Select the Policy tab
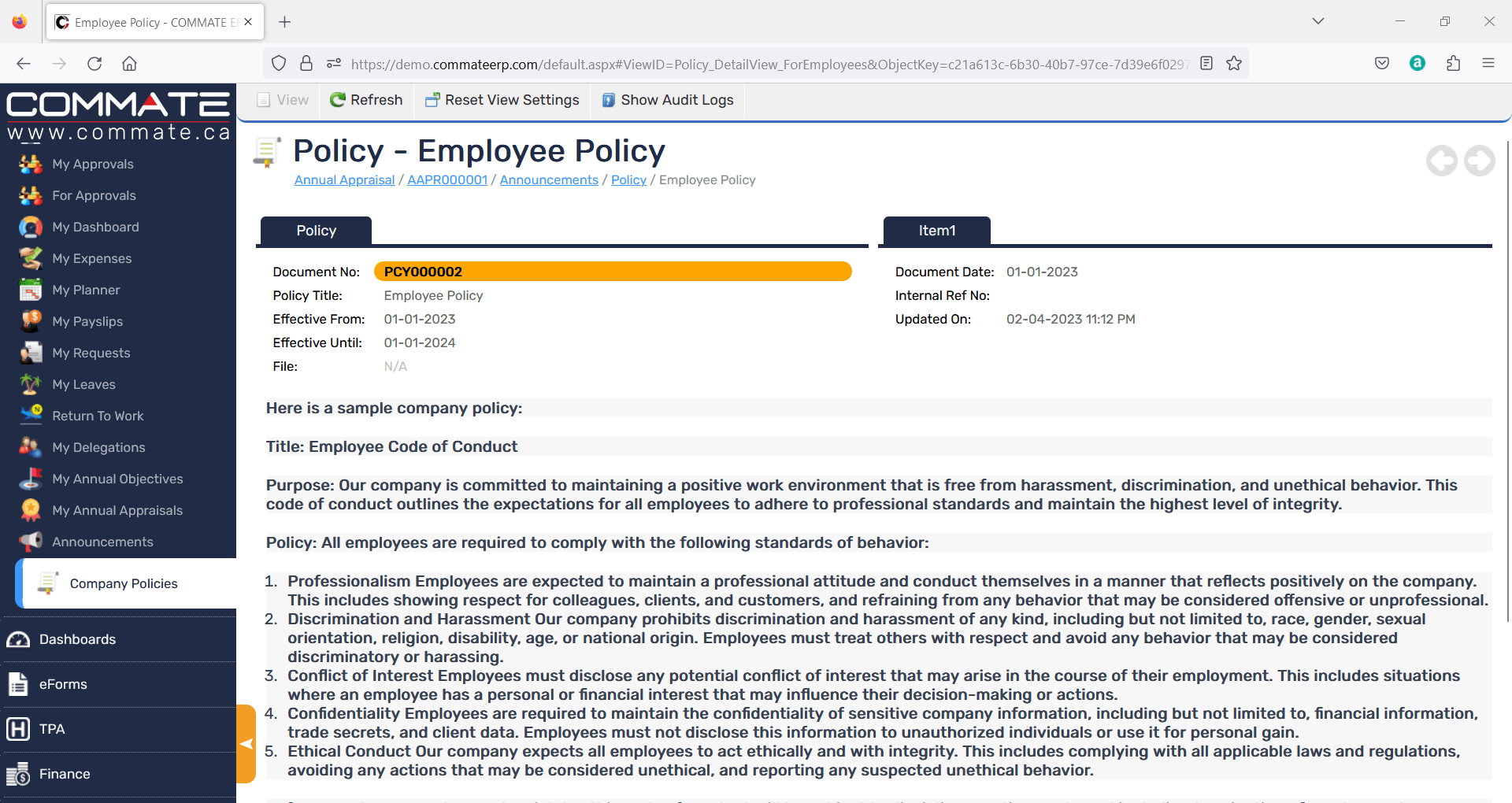Screen dimensions: 1512x803 pyautogui.click(x=316, y=231)
